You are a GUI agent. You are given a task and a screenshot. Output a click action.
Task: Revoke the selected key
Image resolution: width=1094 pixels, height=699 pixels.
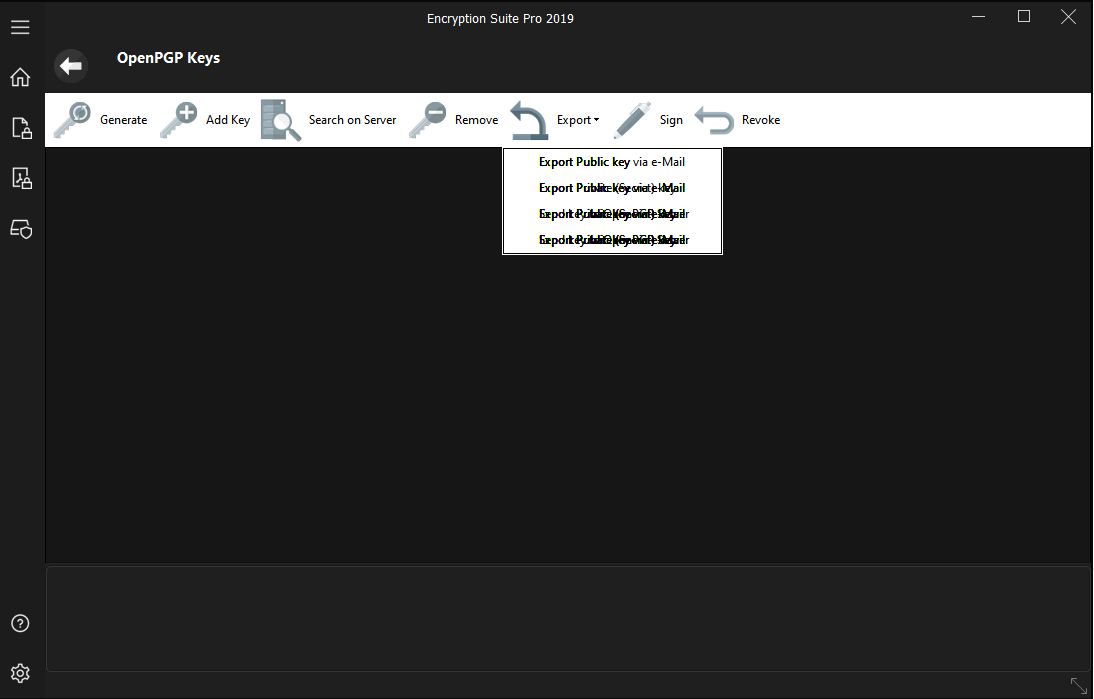tap(738, 120)
